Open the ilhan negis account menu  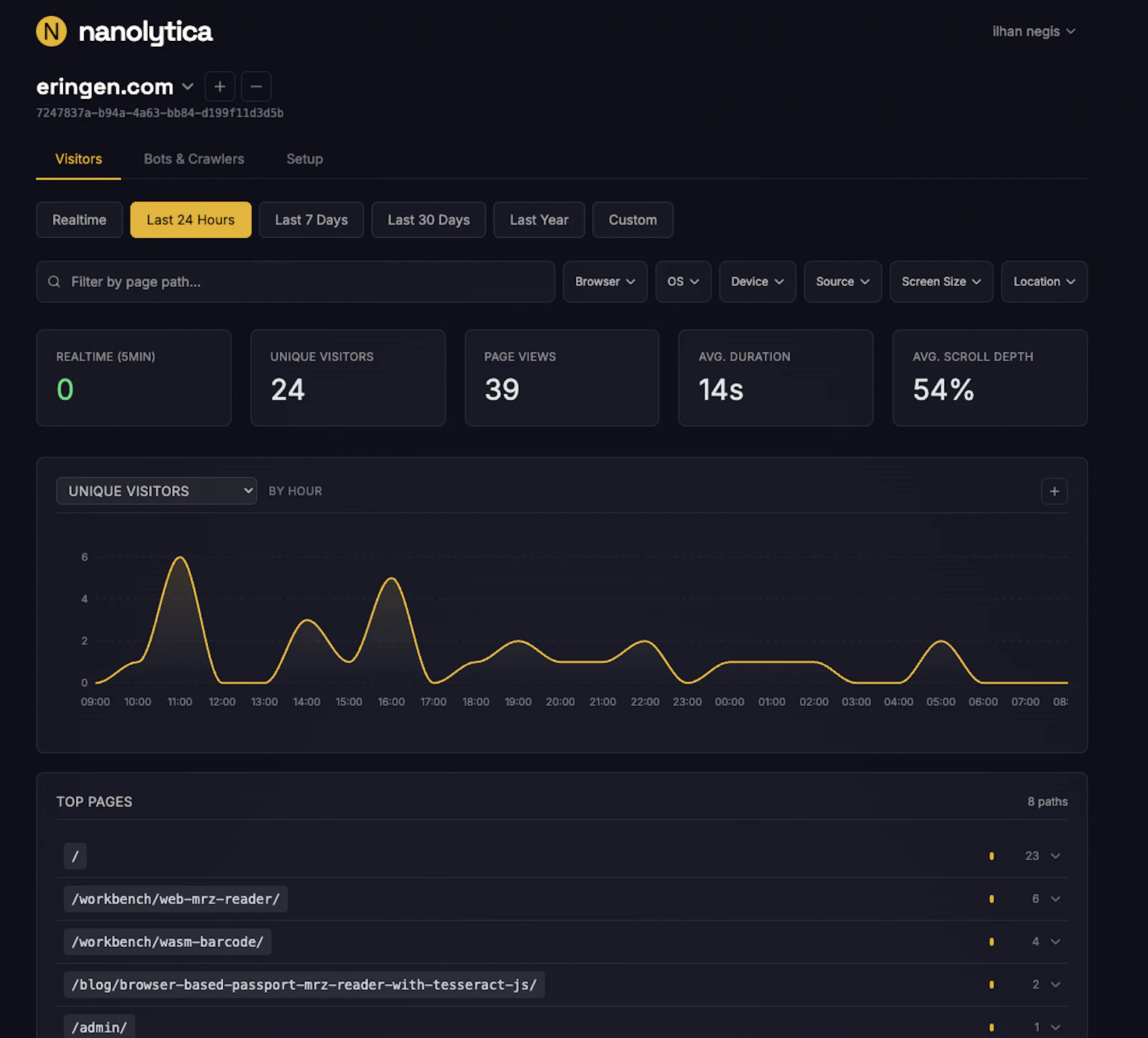[1033, 31]
